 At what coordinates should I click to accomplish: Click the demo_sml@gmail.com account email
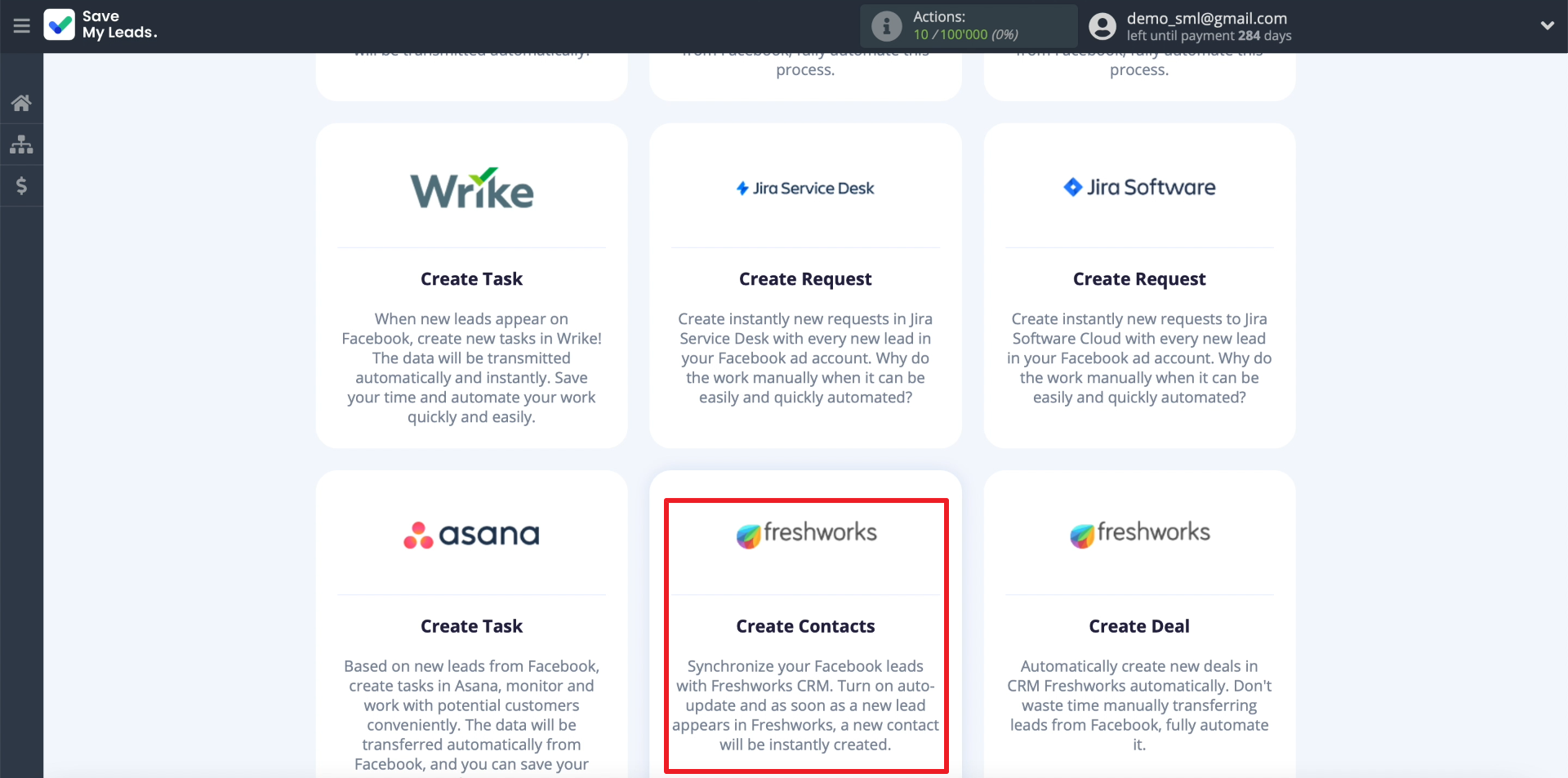click(x=1207, y=18)
